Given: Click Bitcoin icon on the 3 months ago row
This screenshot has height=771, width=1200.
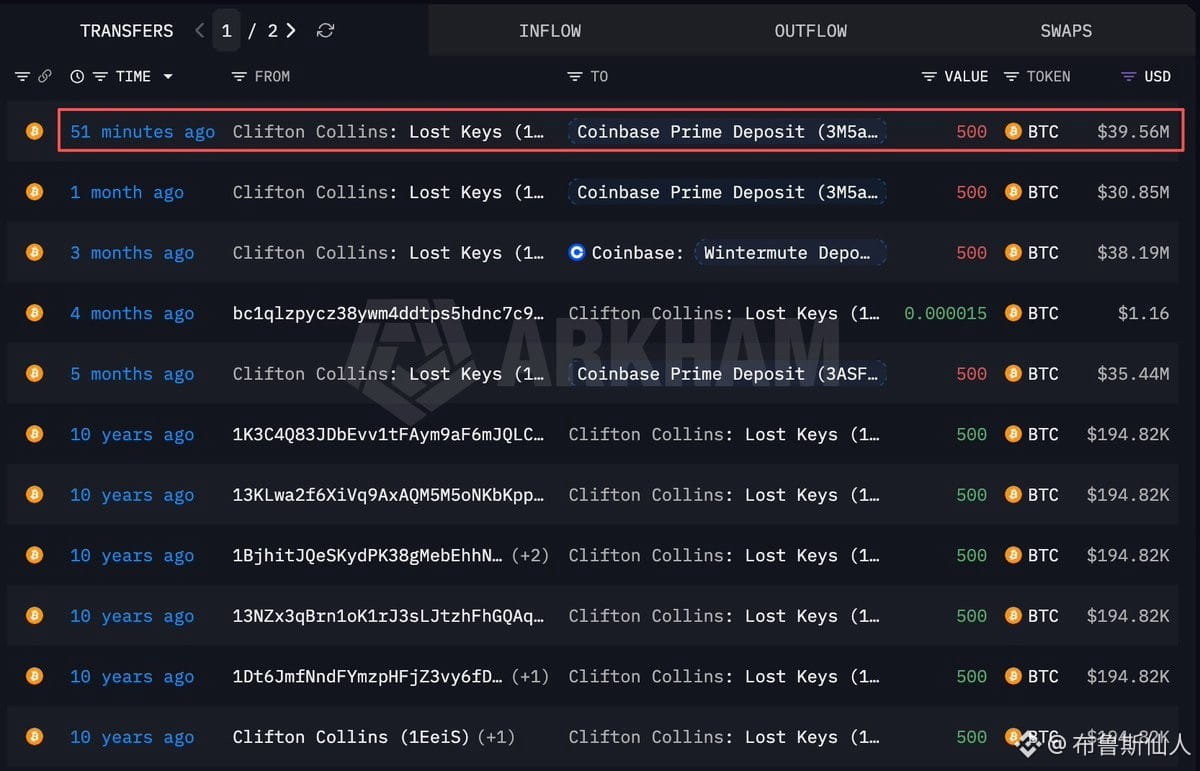Looking at the screenshot, I should coord(35,252).
